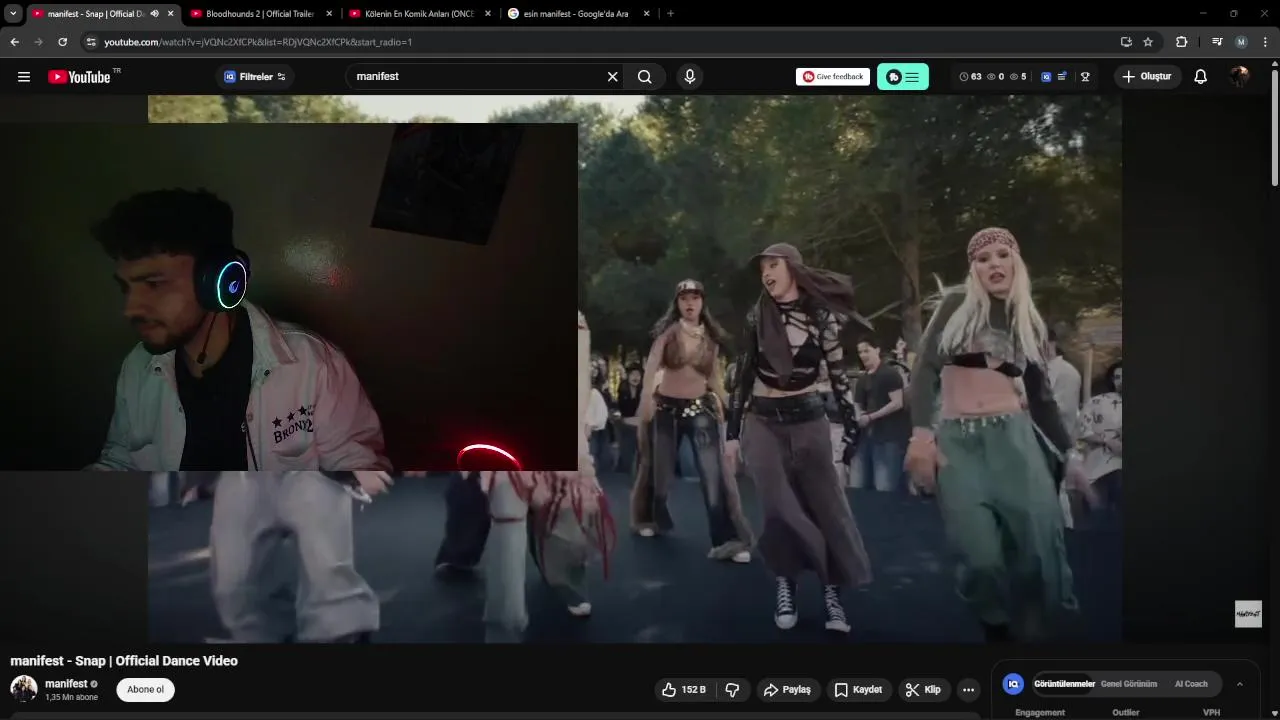Screen dimensions: 1280x720
Task: Open the manifest channel avatar
Action: tap(24, 689)
